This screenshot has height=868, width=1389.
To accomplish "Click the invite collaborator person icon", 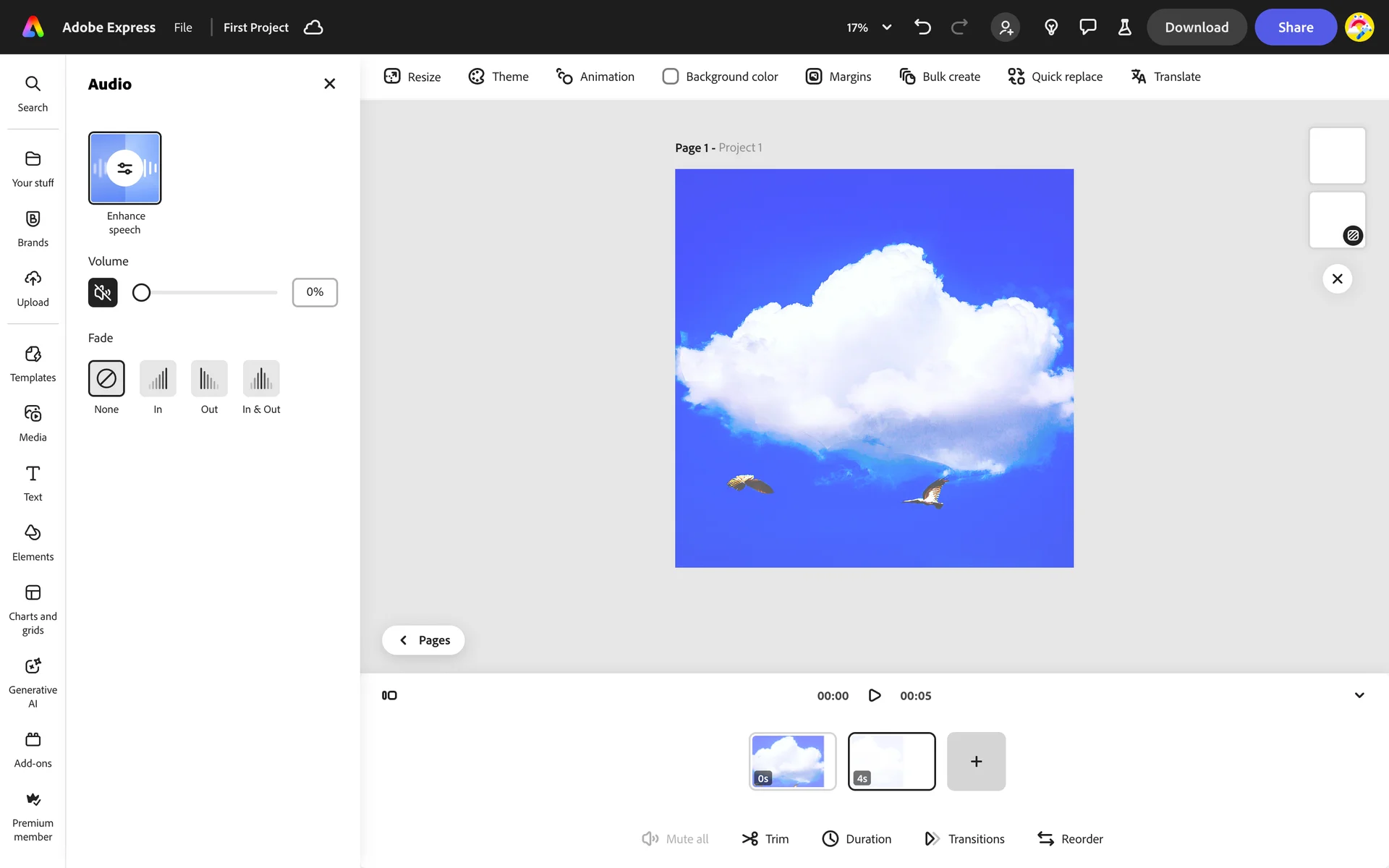I will pos(1006,27).
